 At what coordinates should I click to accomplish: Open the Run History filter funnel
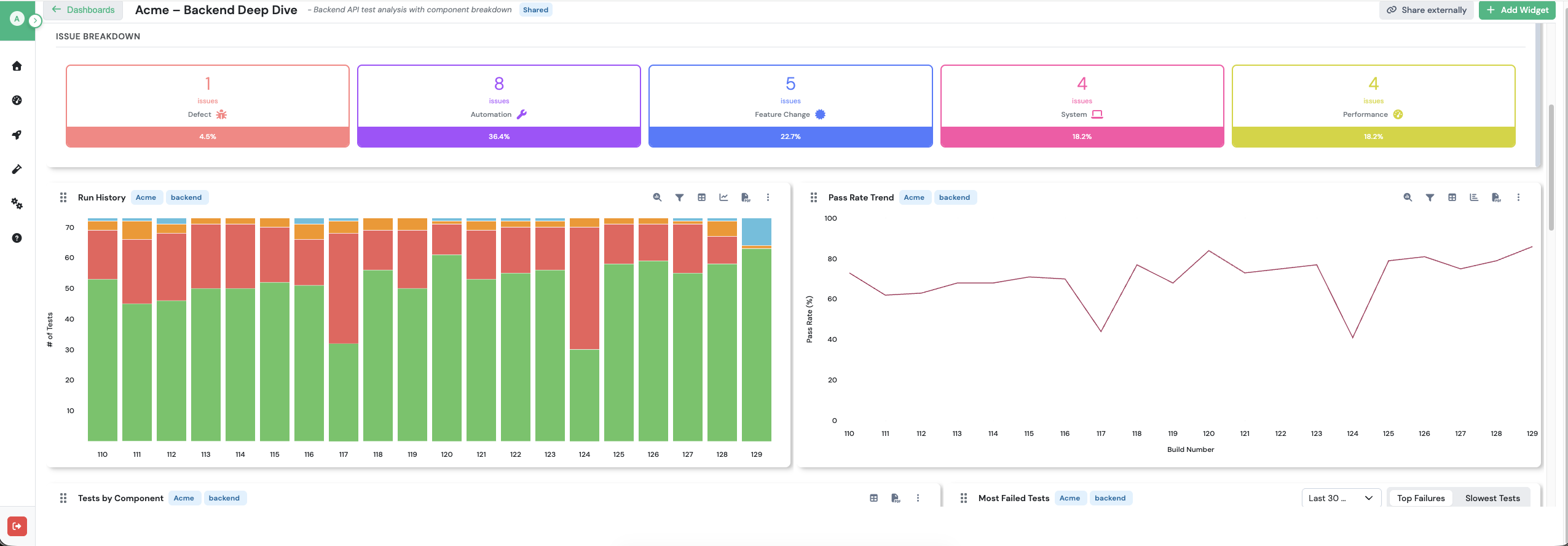click(679, 197)
